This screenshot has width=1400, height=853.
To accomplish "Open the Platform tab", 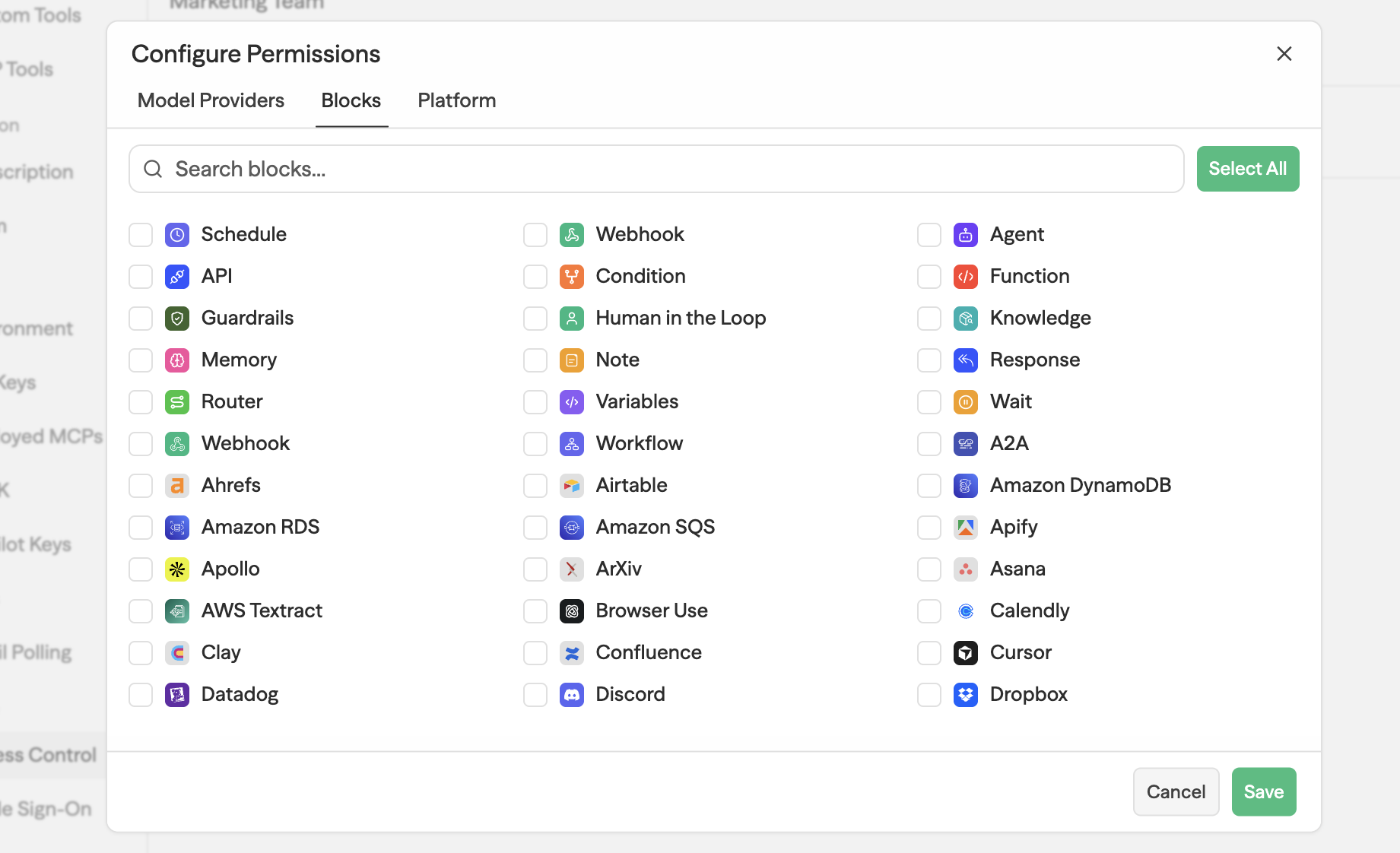I will coord(456,100).
